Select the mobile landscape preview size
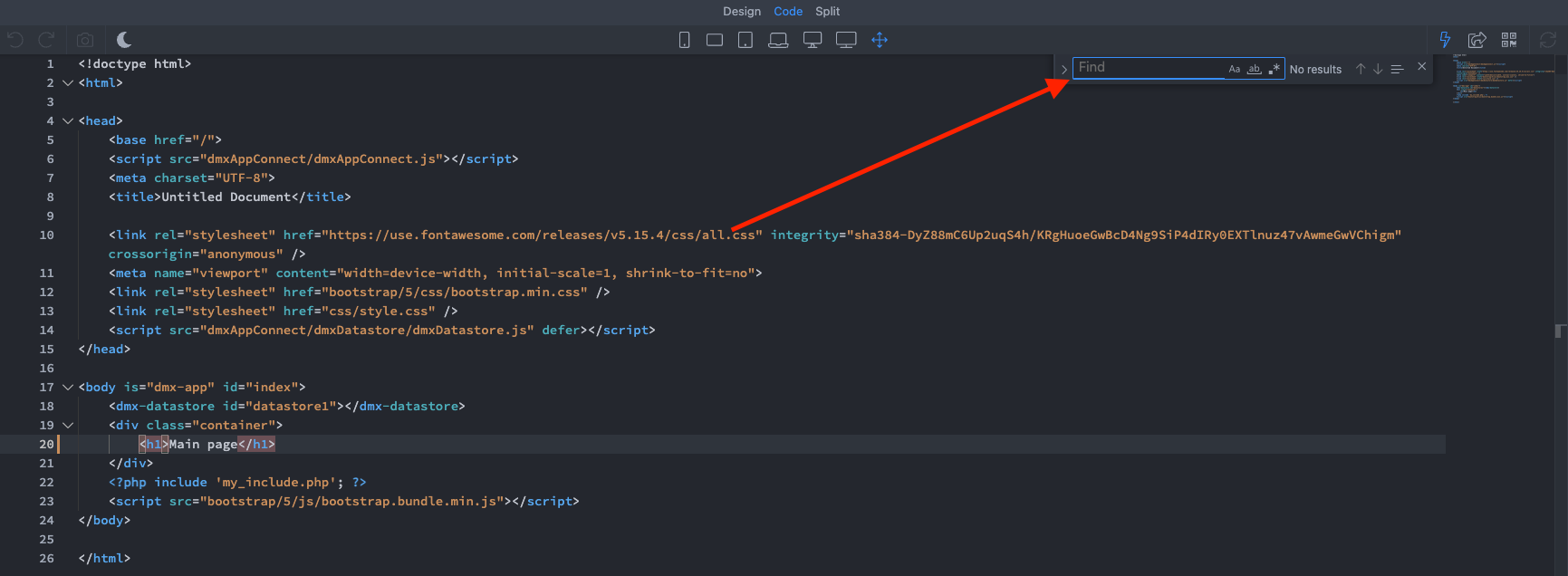 (x=715, y=40)
